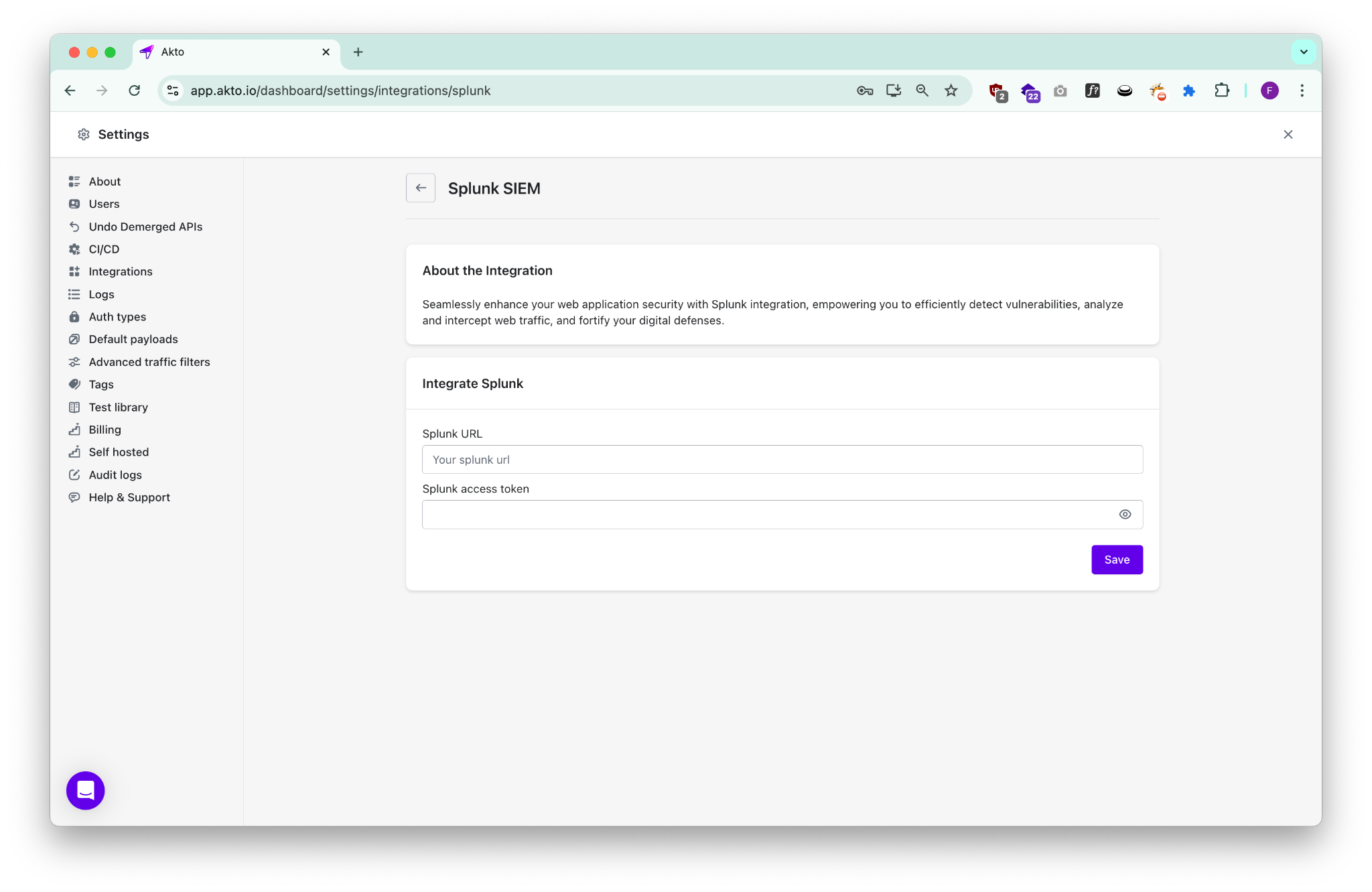
Task: Close the Settings panel with X
Action: coord(1288,134)
